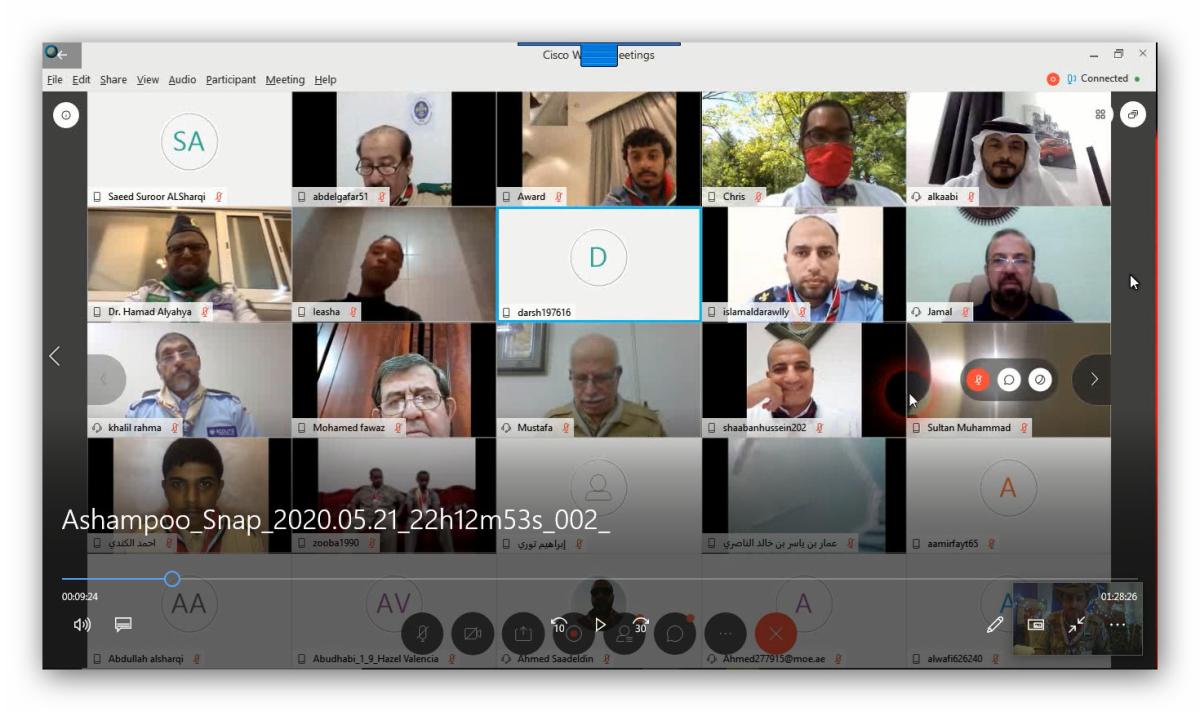Click the name label khalil rahma
The height and width of the screenshot is (712, 1200).
tap(135, 428)
